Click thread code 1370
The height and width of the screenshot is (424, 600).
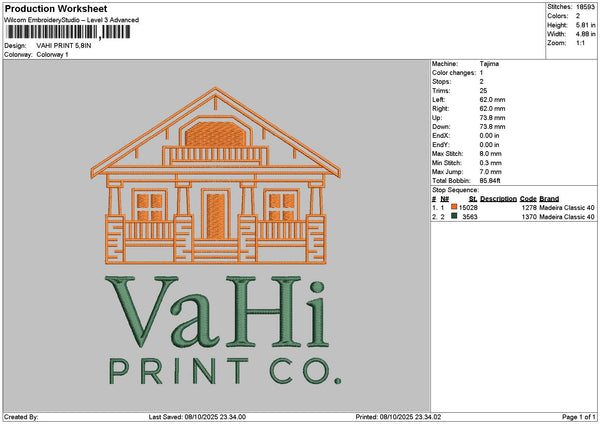[x=529, y=217]
